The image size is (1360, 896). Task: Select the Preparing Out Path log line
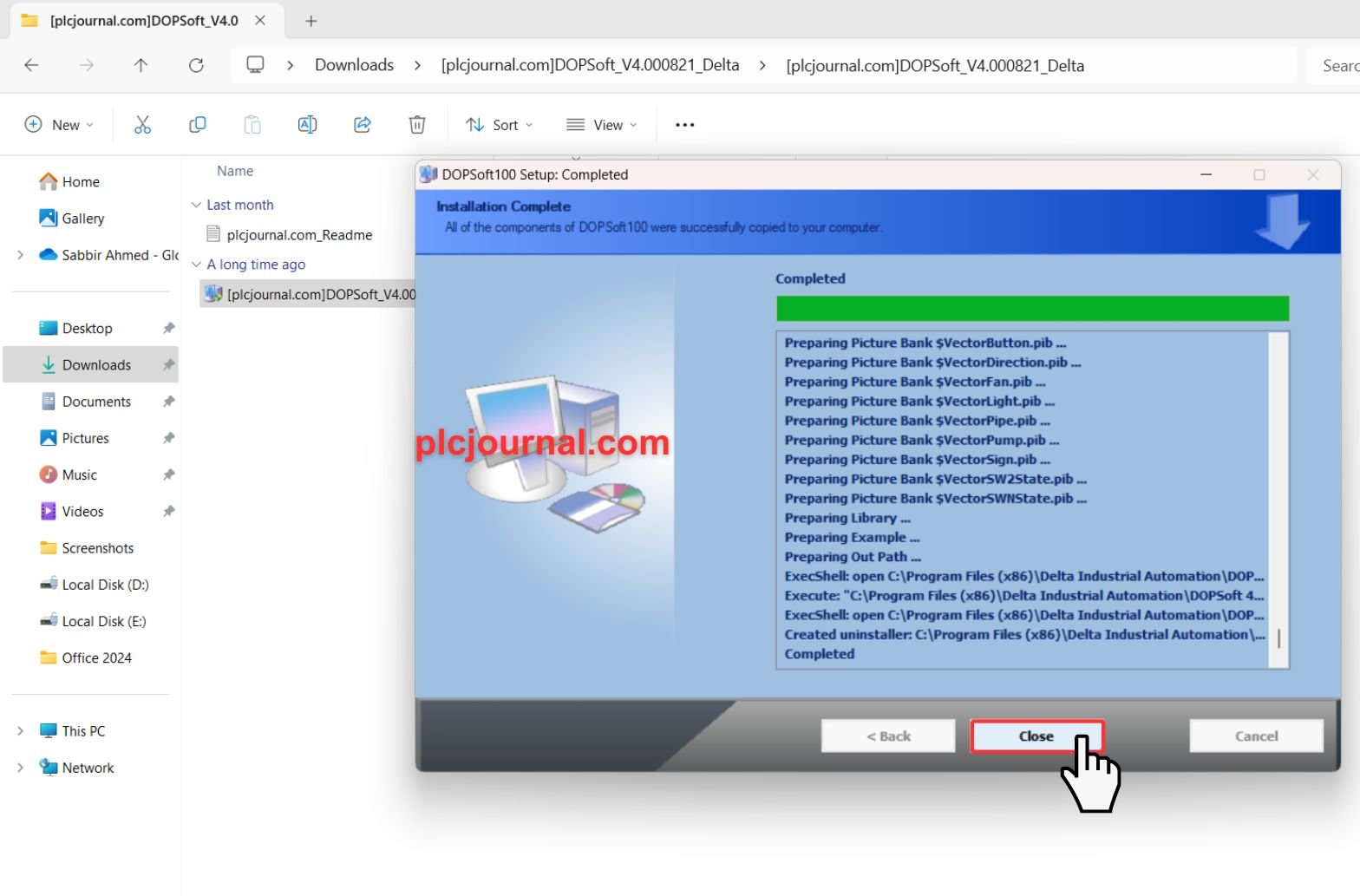pyautogui.click(x=853, y=557)
